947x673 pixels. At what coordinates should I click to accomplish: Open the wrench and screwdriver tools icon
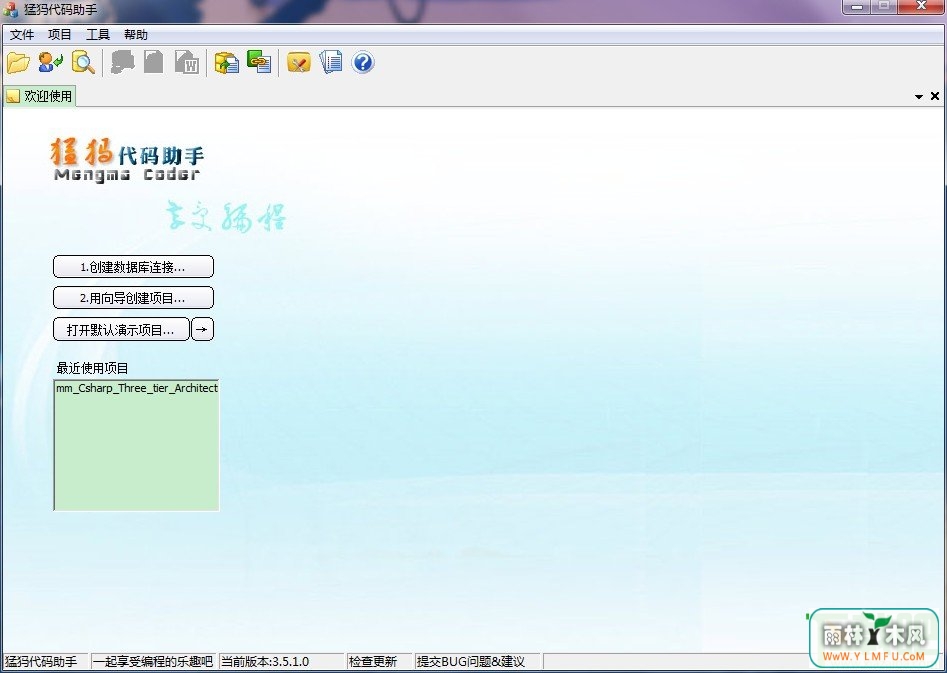click(298, 62)
